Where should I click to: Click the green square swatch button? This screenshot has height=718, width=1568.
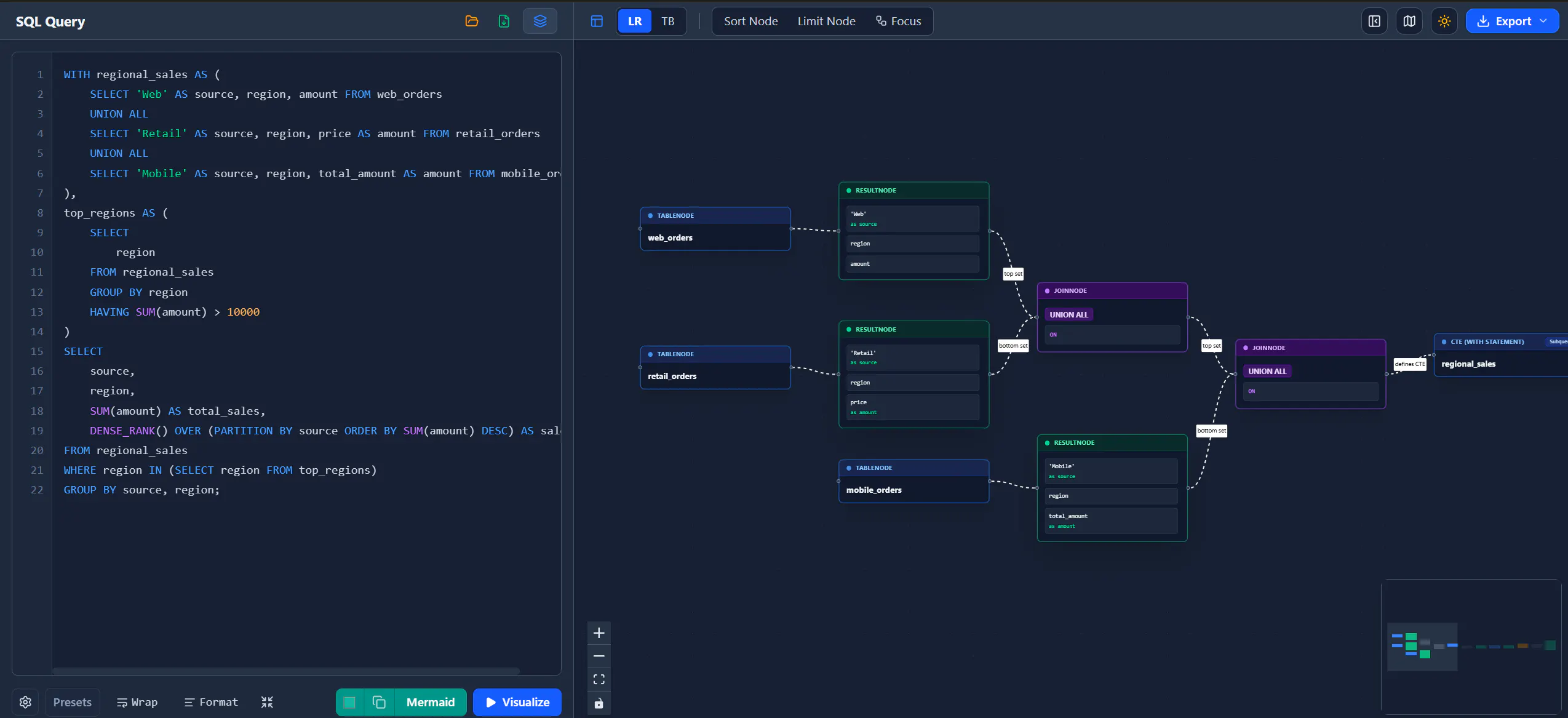point(349,702)
